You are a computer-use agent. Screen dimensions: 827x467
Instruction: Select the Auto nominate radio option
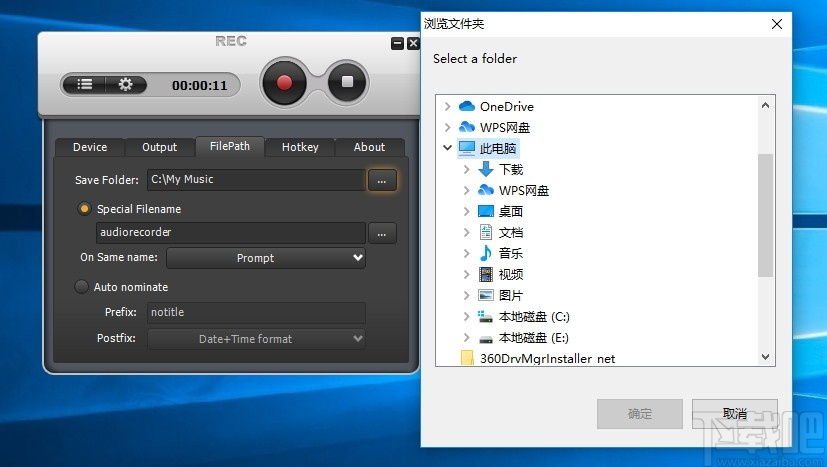pyautogui.click(x=81, y=287)
